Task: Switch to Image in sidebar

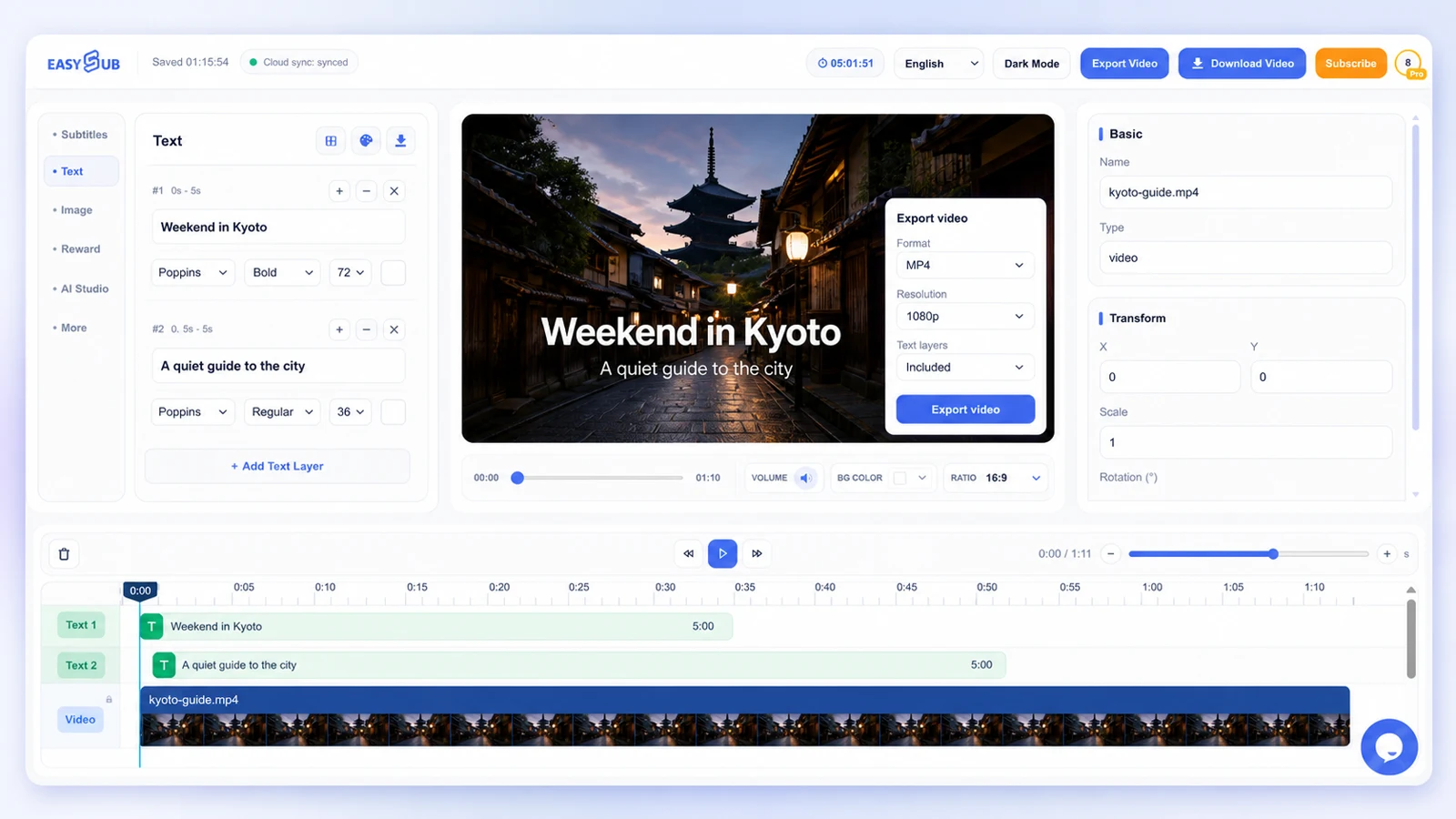Action: 81,210
